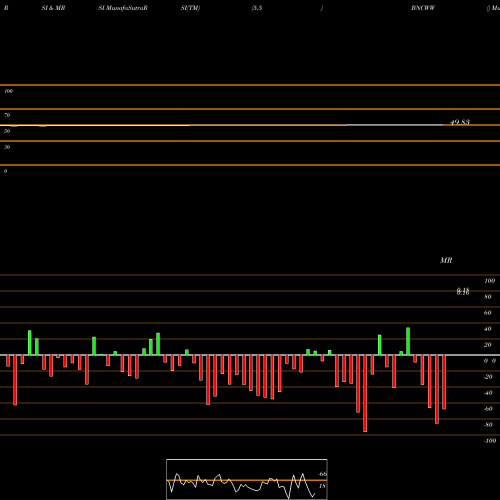The image size is (500, 500).
Task: Select the SI & MR header text
Action: coord(53,8)
